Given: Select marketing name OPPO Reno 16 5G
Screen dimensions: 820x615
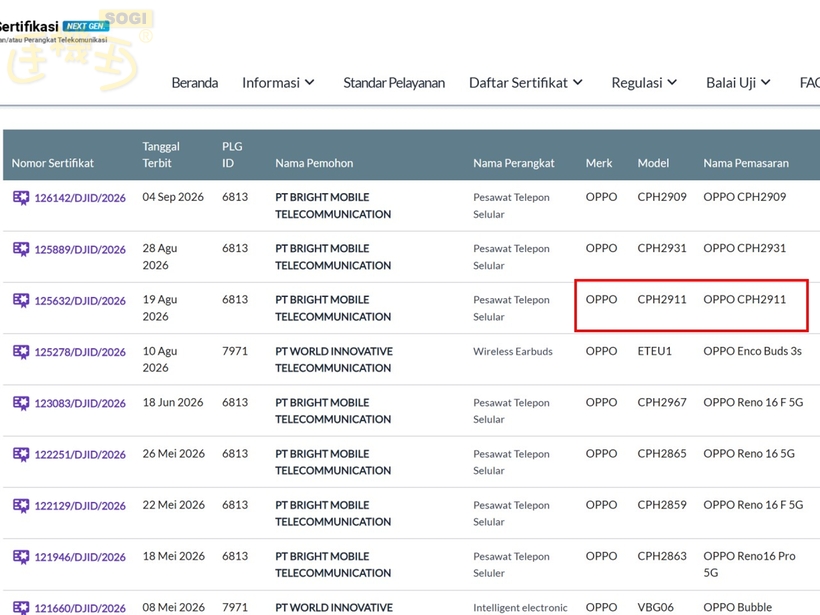Looking at the screenshot, I should 749,453.
